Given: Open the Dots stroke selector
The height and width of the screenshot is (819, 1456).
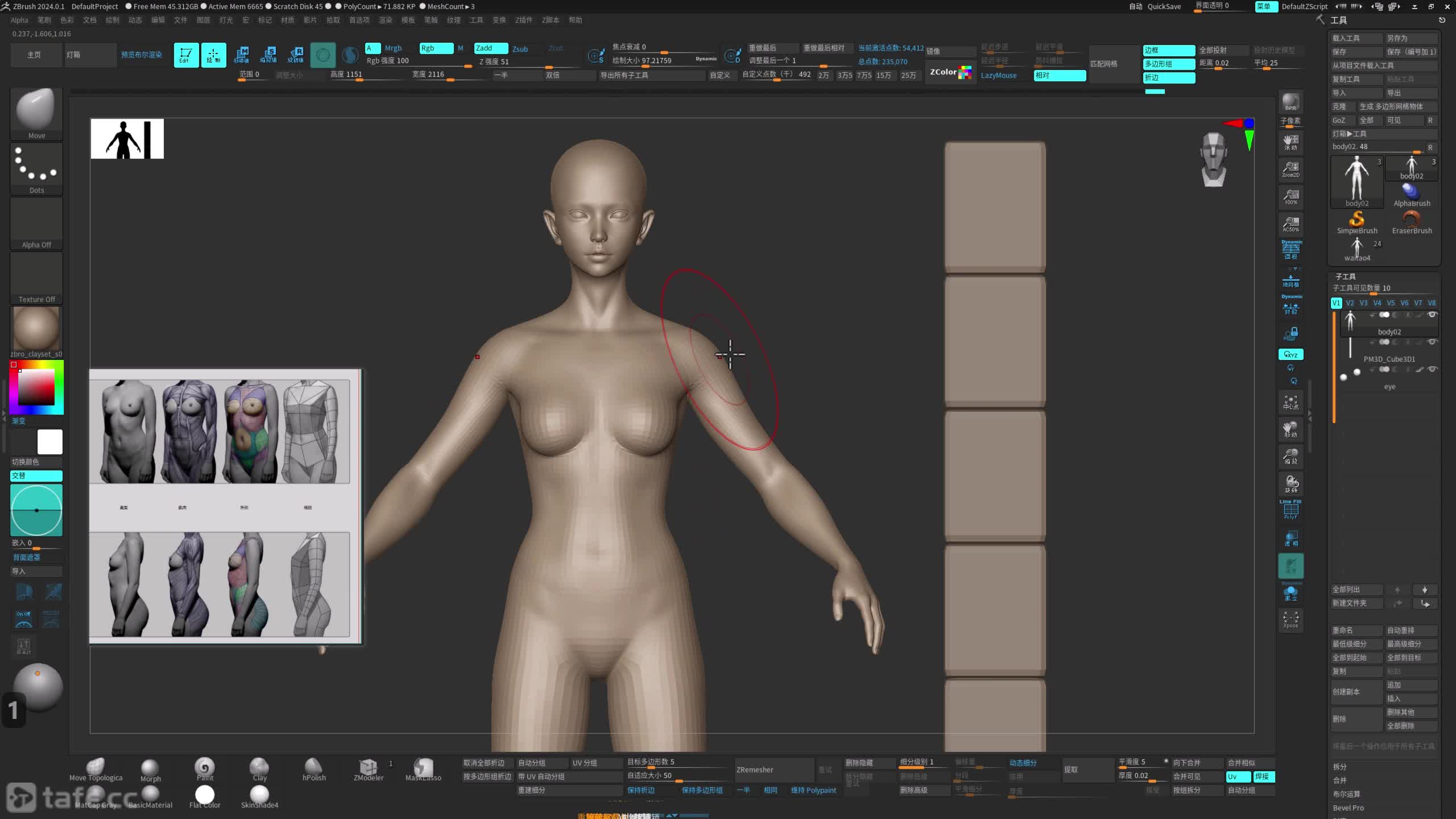Looking at the screenshot, I should (x=36, y=168).
